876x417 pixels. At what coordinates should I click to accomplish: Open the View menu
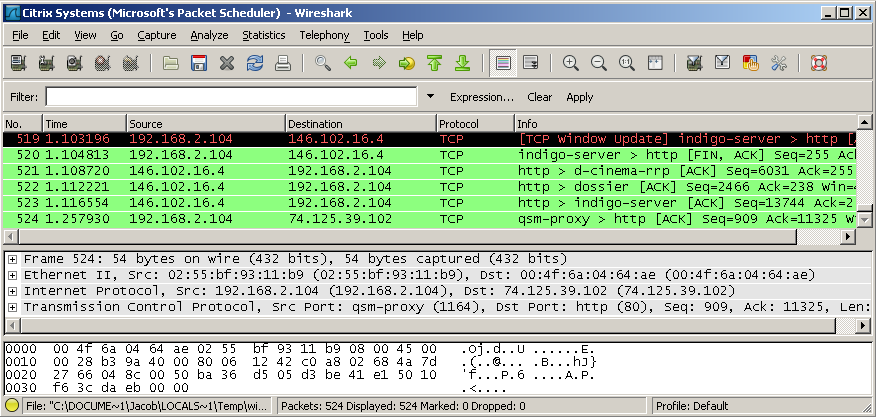point(85,35)
